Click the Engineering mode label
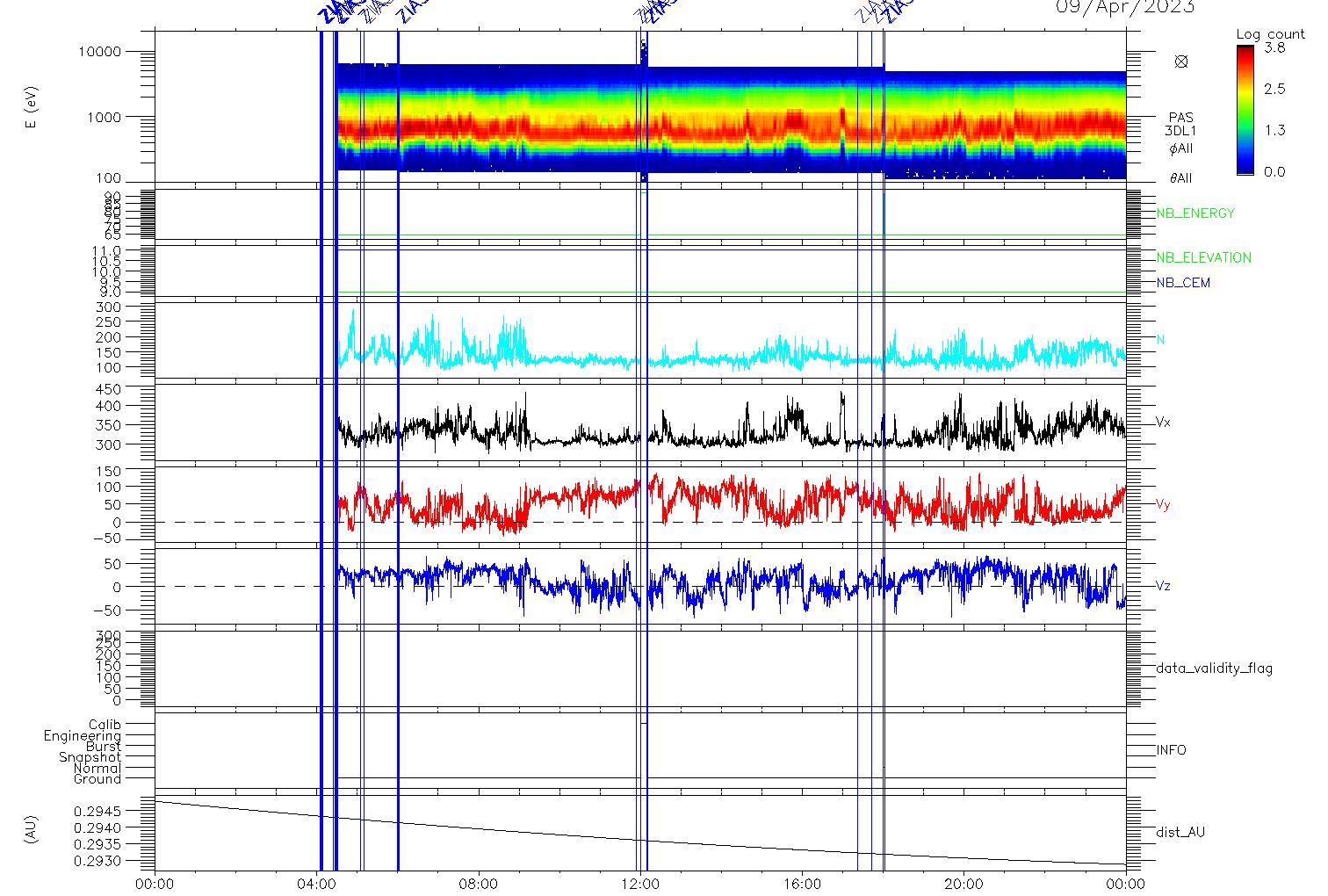Image resolution: width=1328 pixels, height=896 pixels. 83,736
